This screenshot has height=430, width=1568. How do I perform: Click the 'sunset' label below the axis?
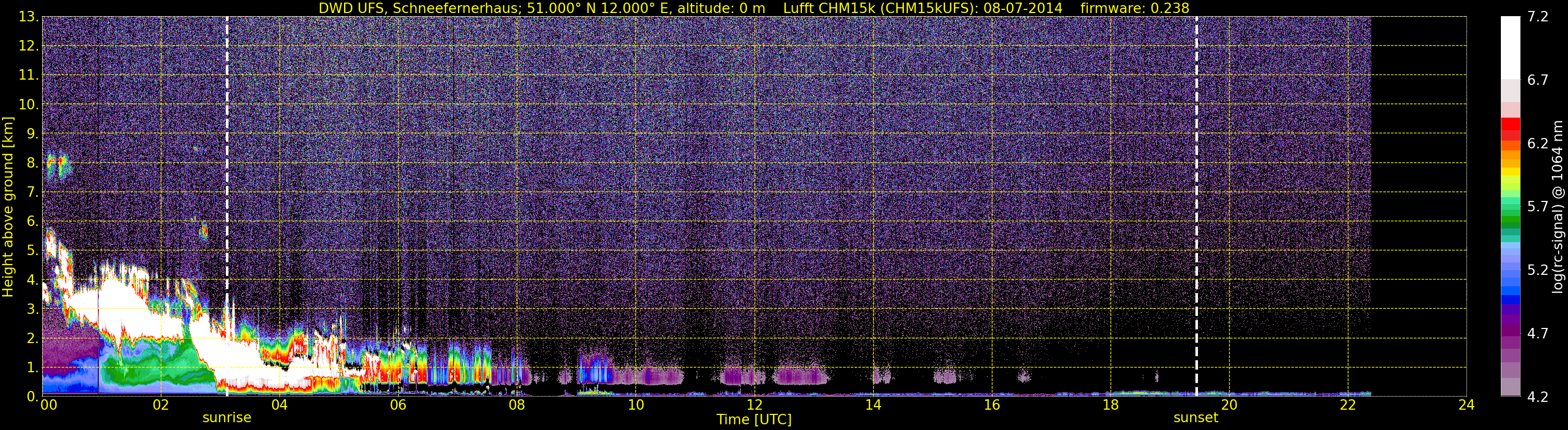pyautogui.click(x=1195, y=418)
